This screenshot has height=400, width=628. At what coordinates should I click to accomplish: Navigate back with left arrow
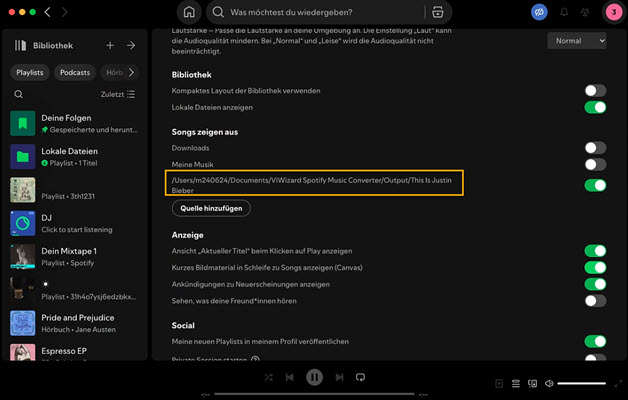click(47, 12)
